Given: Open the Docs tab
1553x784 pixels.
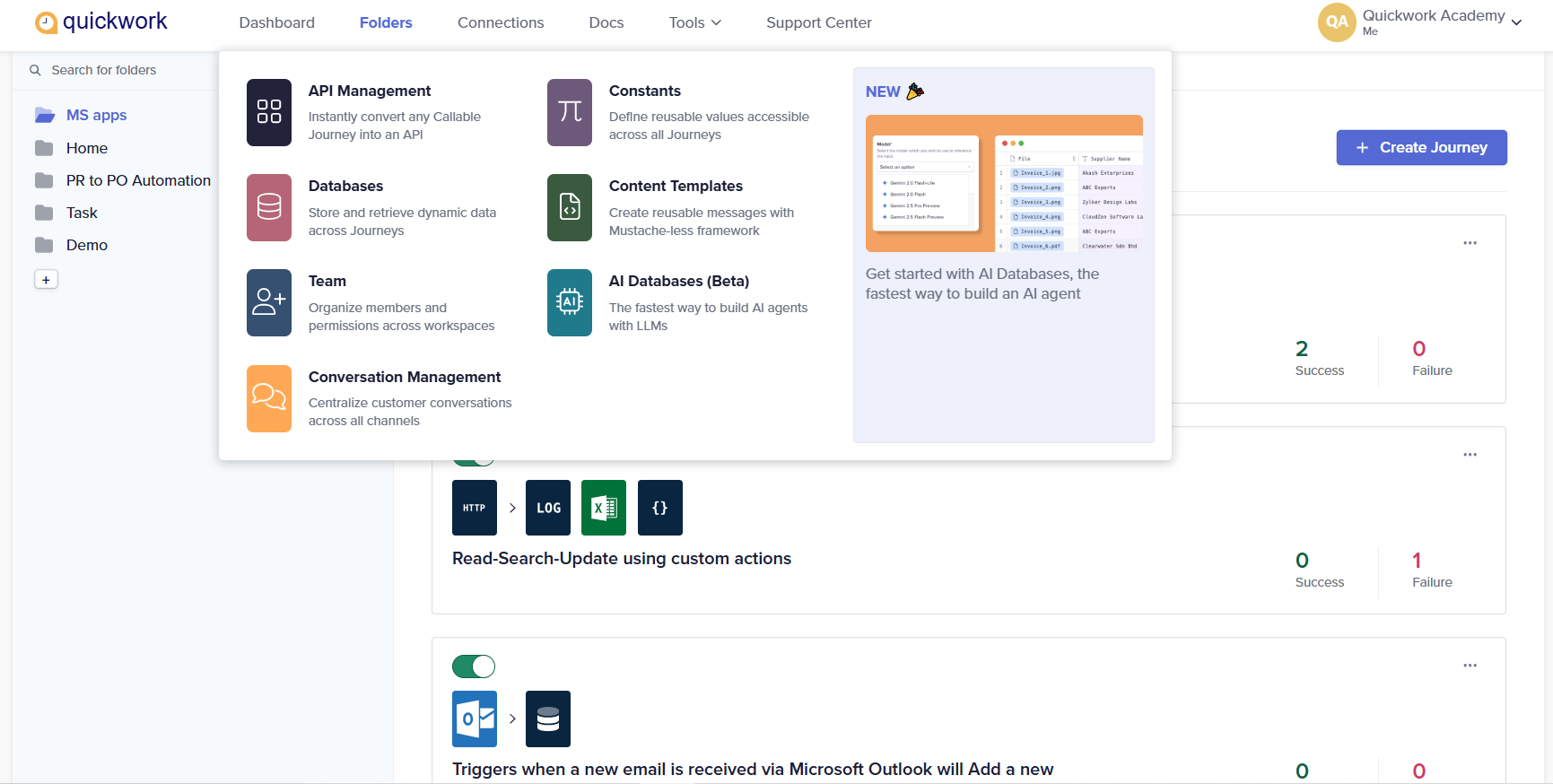Looking at the screenshot, I should point(606,22).
